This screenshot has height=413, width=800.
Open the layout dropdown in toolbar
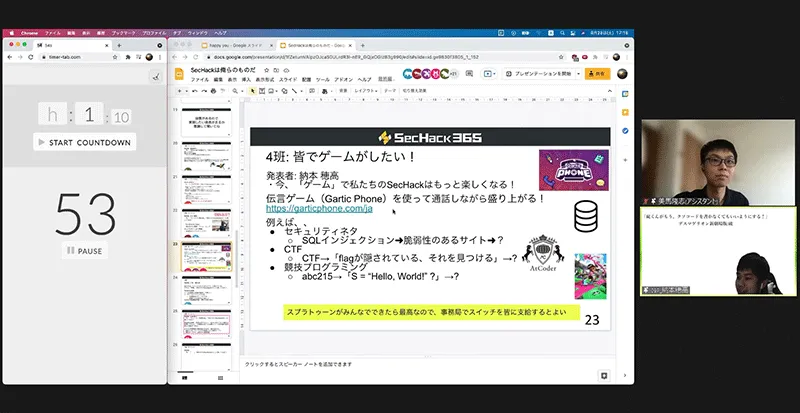pos(366,91)
